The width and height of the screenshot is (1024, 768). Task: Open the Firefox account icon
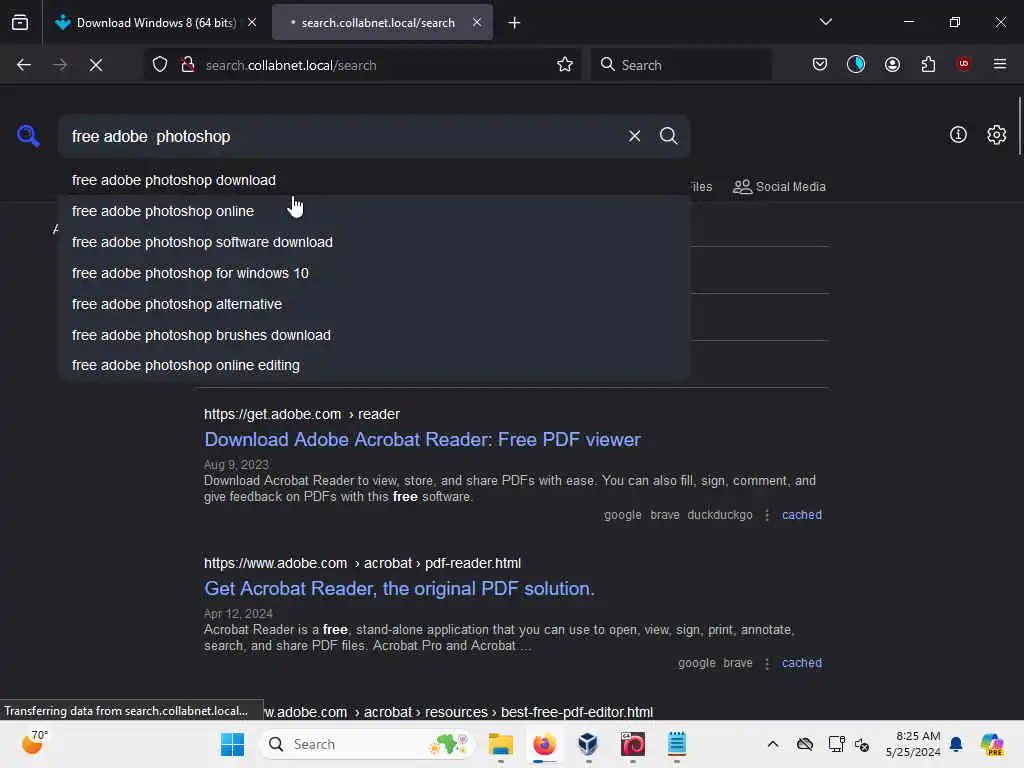click(892, 64)
